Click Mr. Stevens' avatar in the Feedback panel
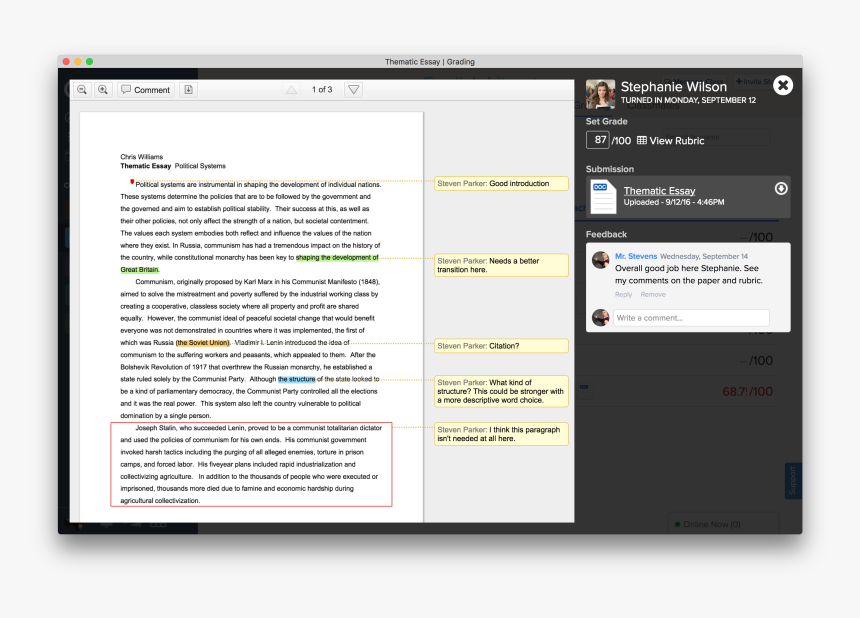 (x=600, y=259)
